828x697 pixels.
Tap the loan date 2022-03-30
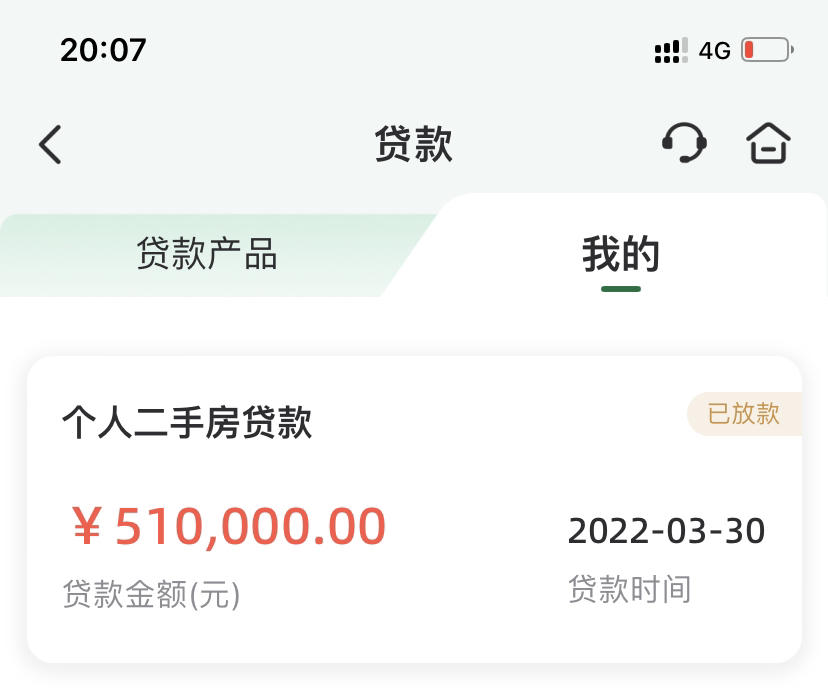(x=666, y=531)
